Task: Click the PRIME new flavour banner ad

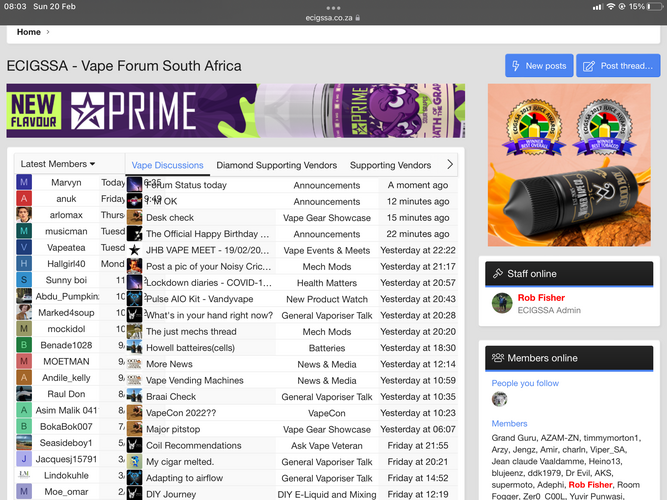Action: 236,111
